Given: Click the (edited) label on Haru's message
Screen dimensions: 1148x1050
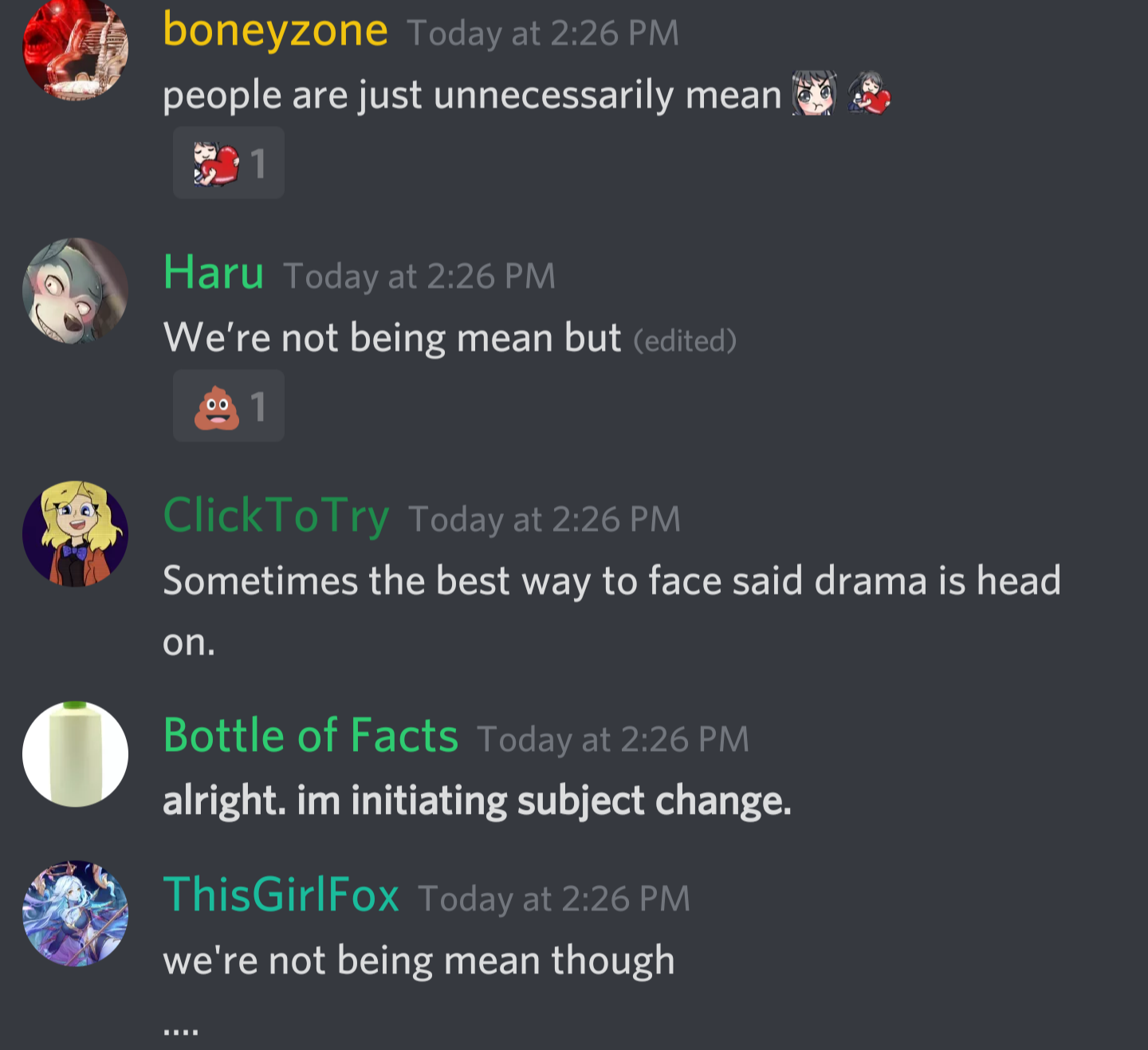Looking at the screenshot, I should pos(685,341).
